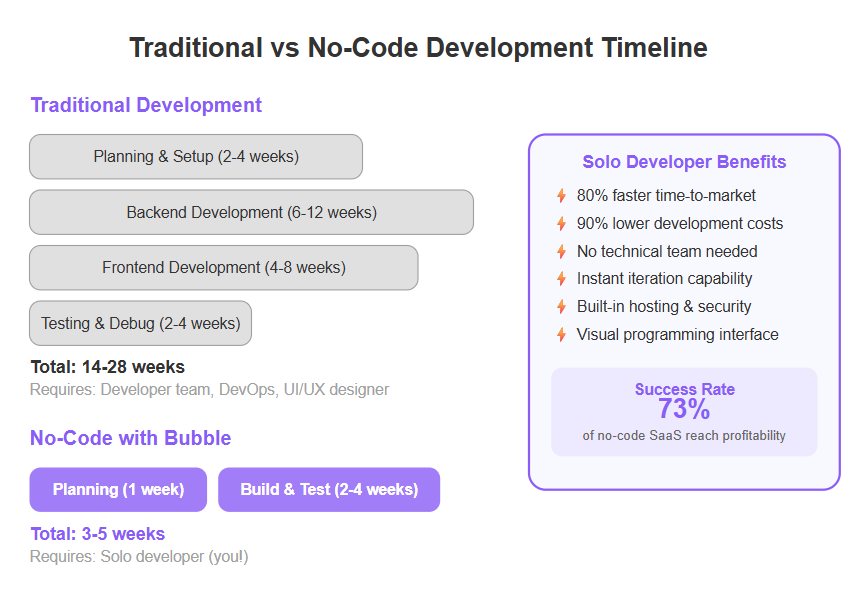Click the text No technical team needed
The image size is (861, 593).
pyautogui.click(x=667, y=251)
